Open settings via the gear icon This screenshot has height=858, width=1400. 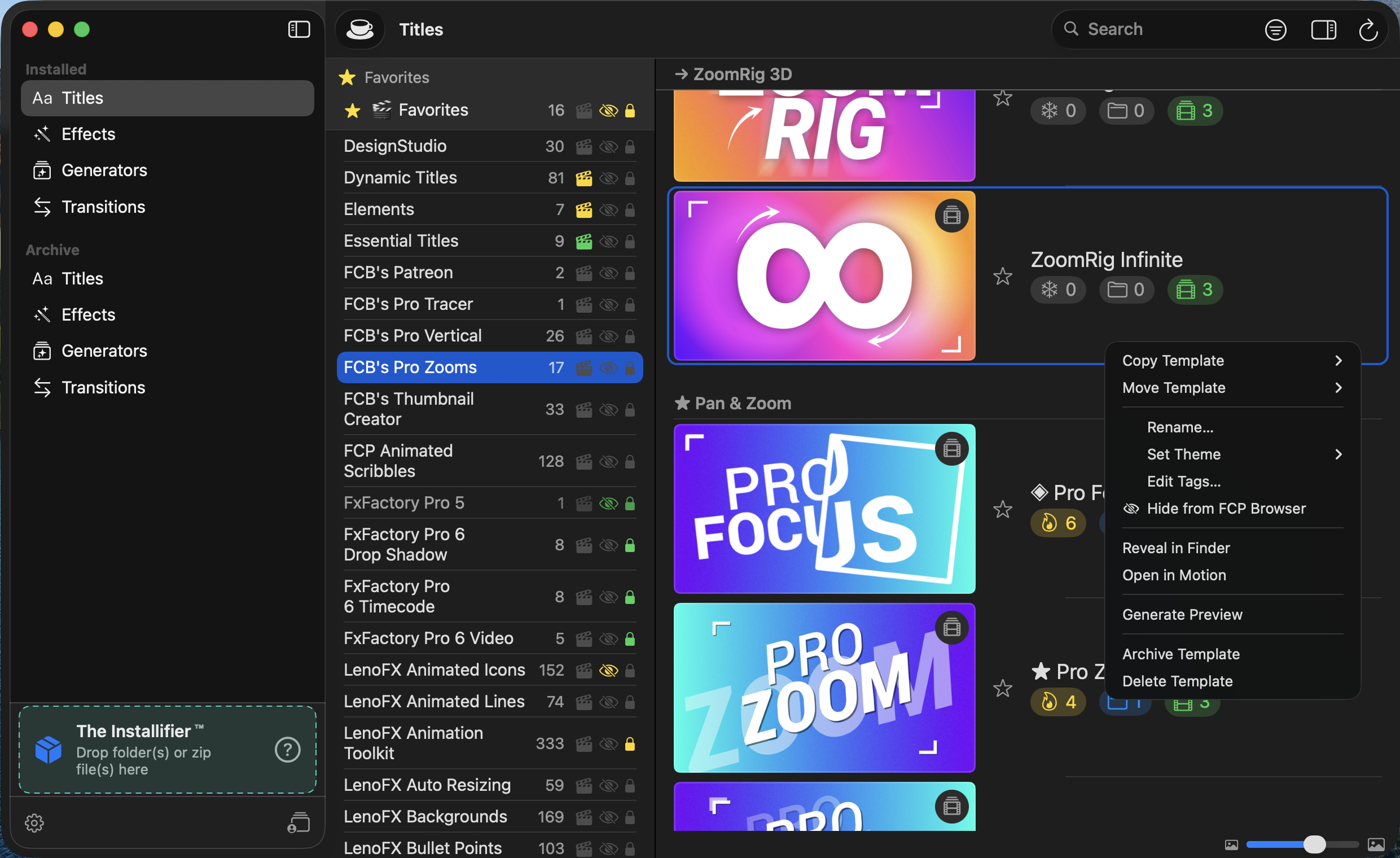tap(34, 822)
